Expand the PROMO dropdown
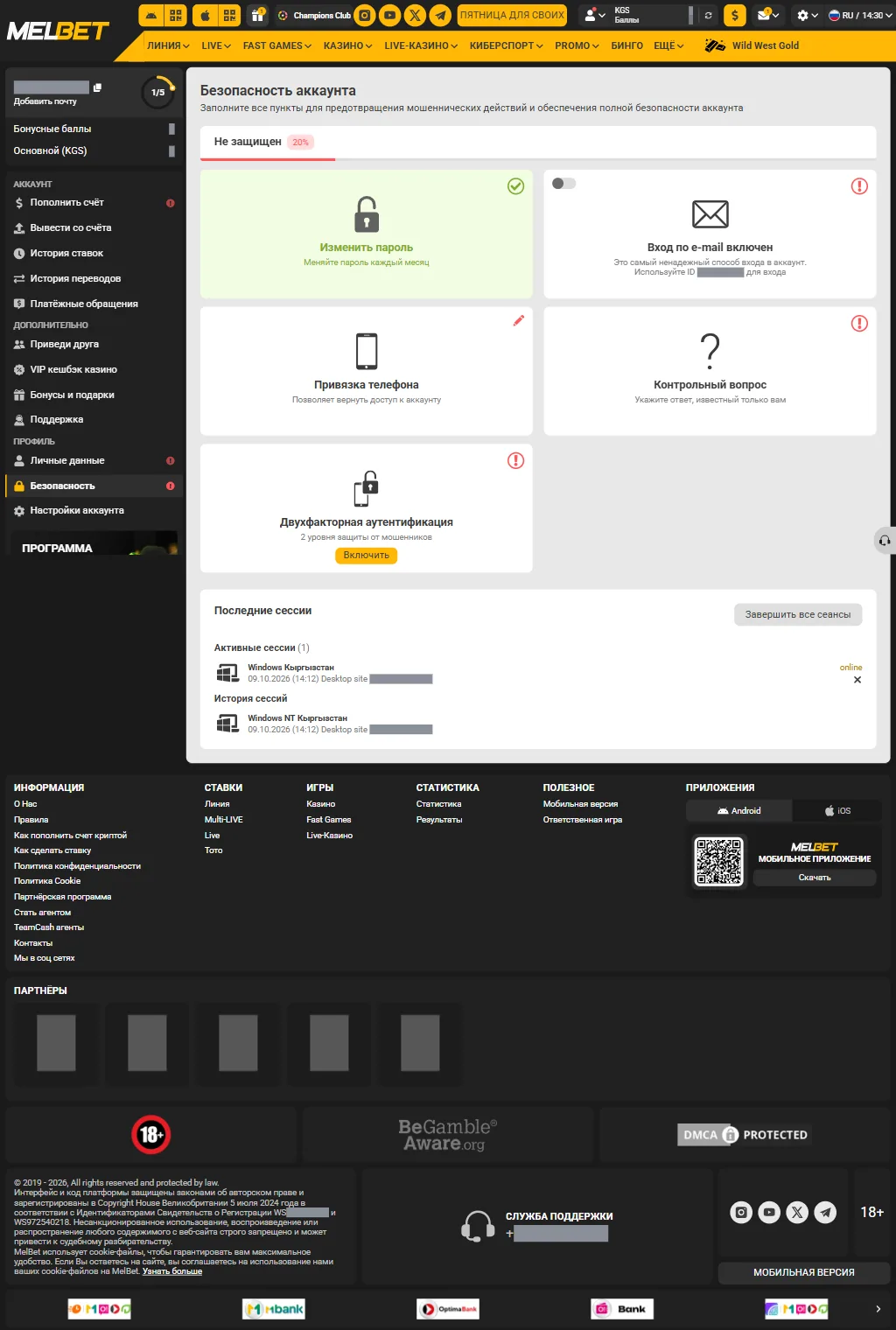This screenshot has height=1330, width=896. coord(577,45)
